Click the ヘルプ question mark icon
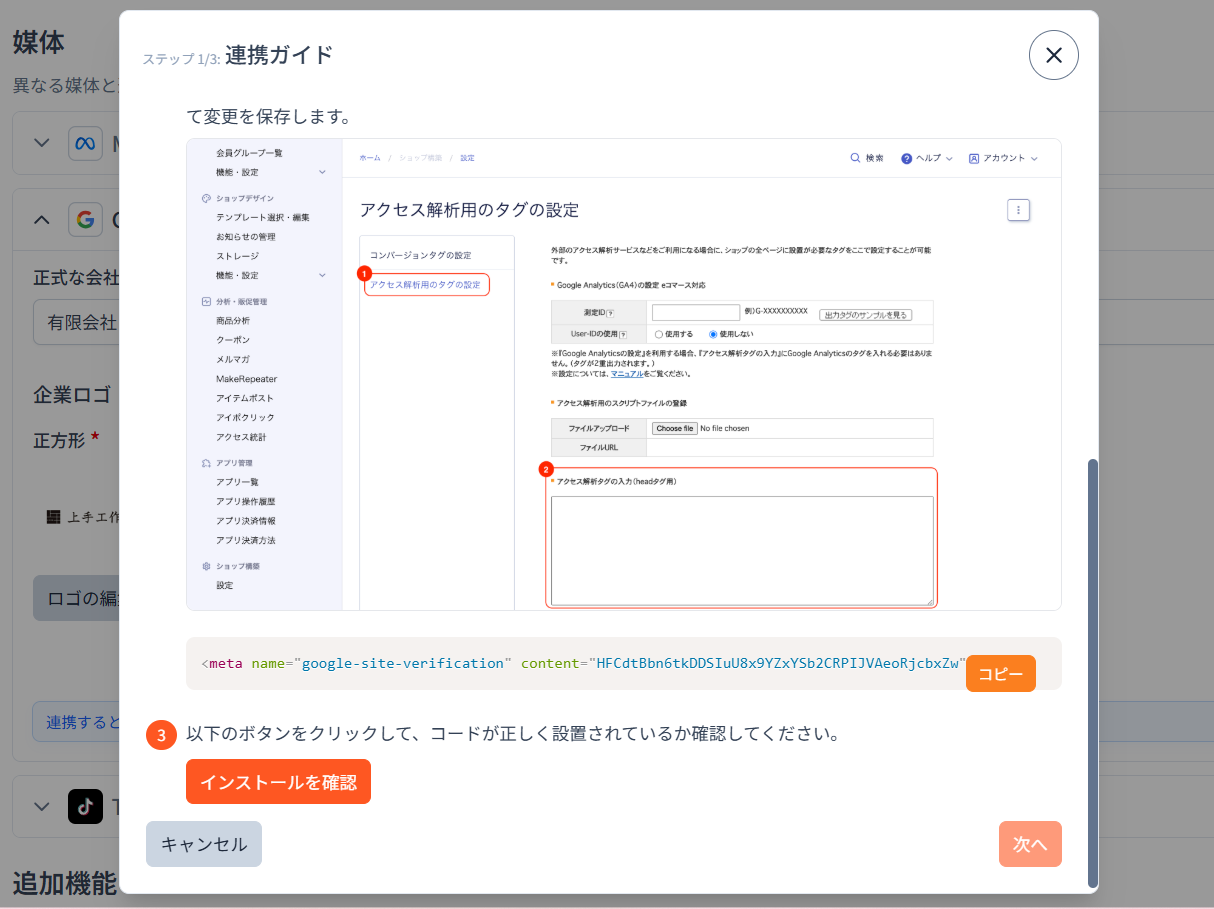This screenshot has width=1214, height=909. click(x=906, y=158)
